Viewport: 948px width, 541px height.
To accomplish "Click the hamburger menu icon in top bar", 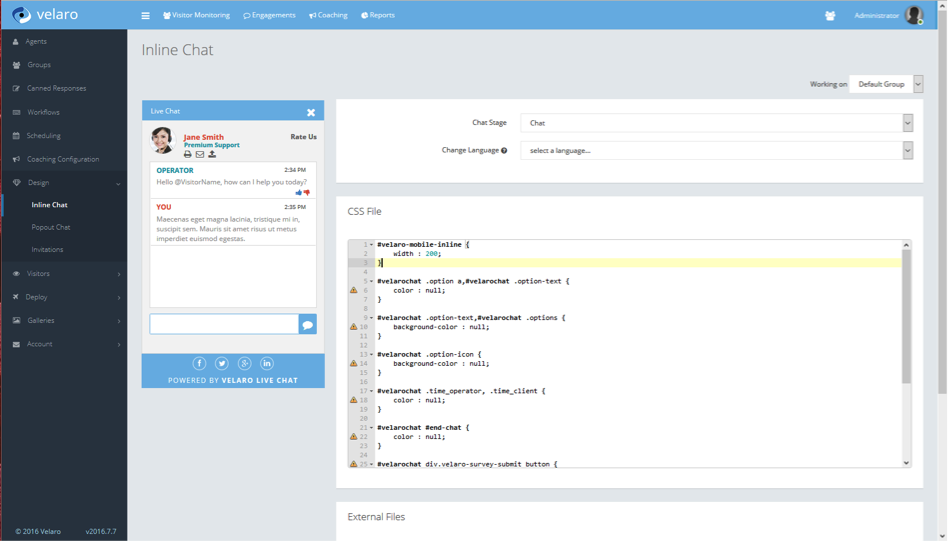I will click(x=145, y=16).
